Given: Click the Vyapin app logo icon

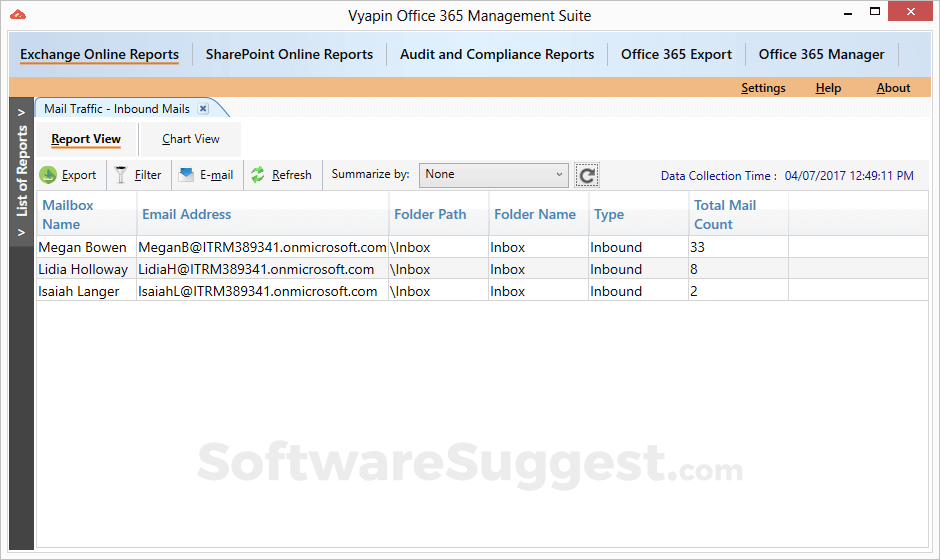Looking at the screenshot, I should pyautogui.click(x=17, y=15).
